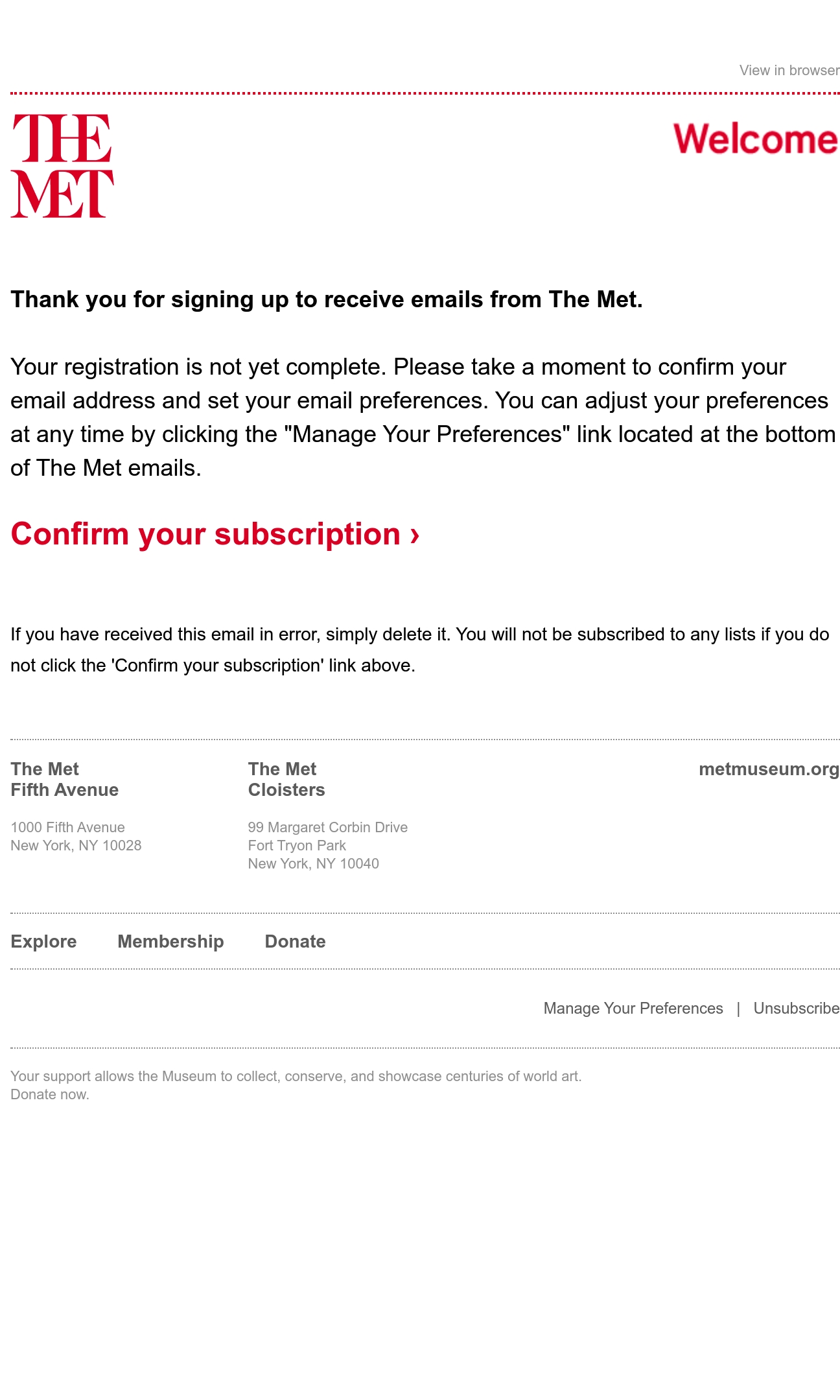
Task: Follow the Donate now link
Action: 50,1094
